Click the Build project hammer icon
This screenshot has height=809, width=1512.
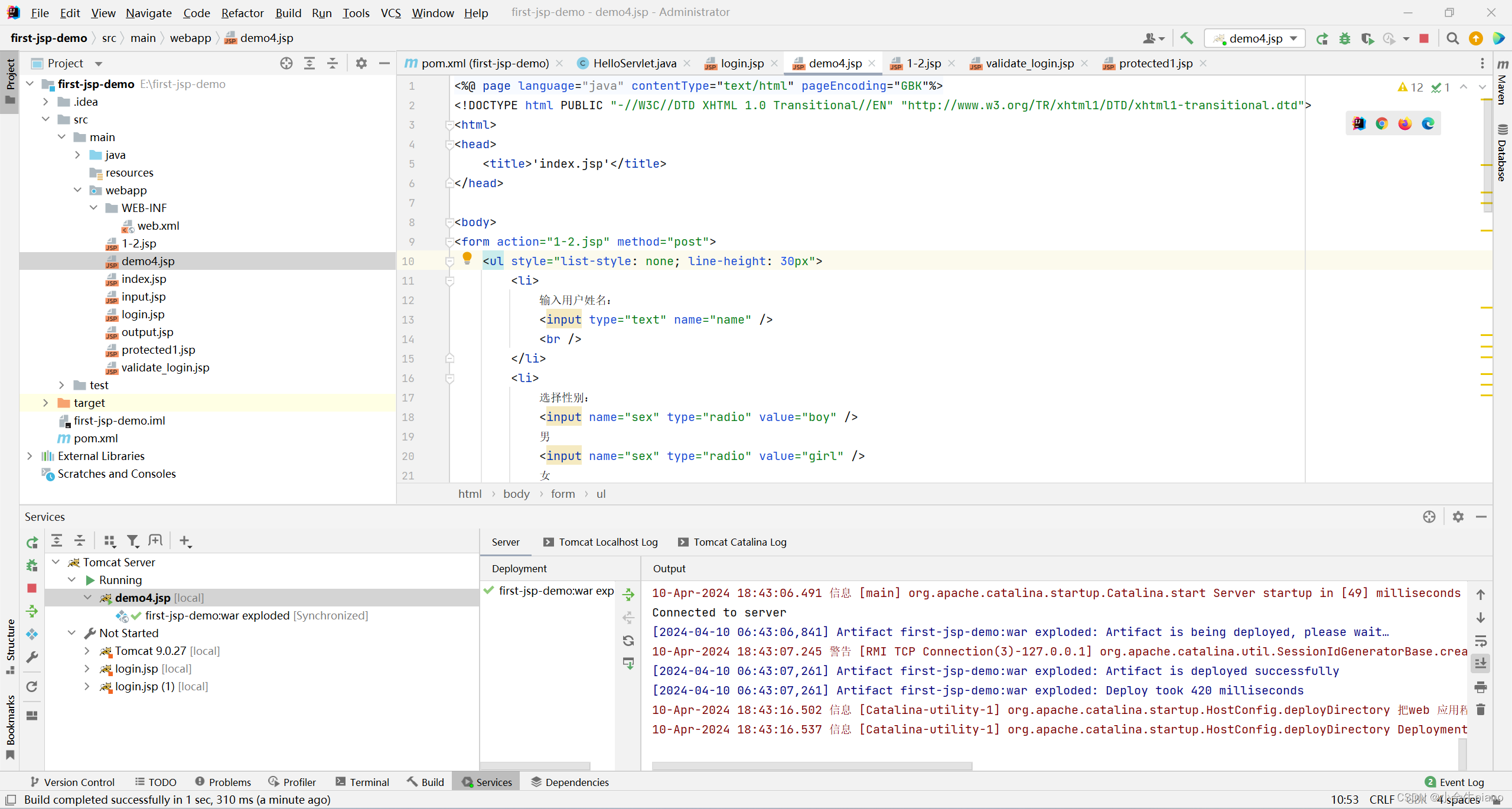[x=1186, y=38]
